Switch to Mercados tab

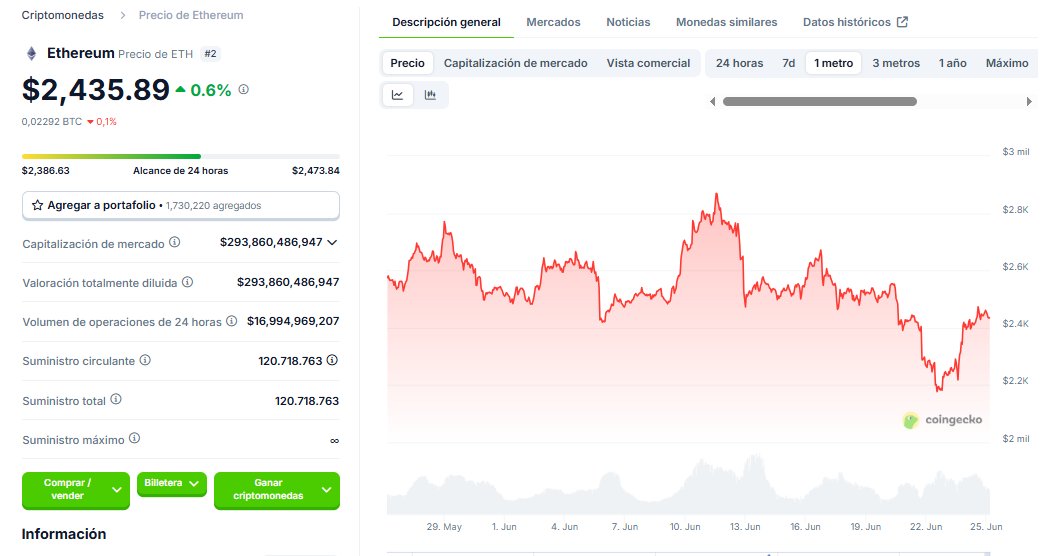[553, 22]
